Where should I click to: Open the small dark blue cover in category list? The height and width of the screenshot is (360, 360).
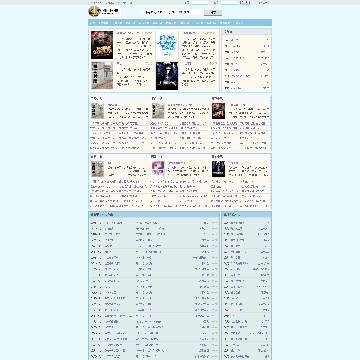(x=218, y=169)
